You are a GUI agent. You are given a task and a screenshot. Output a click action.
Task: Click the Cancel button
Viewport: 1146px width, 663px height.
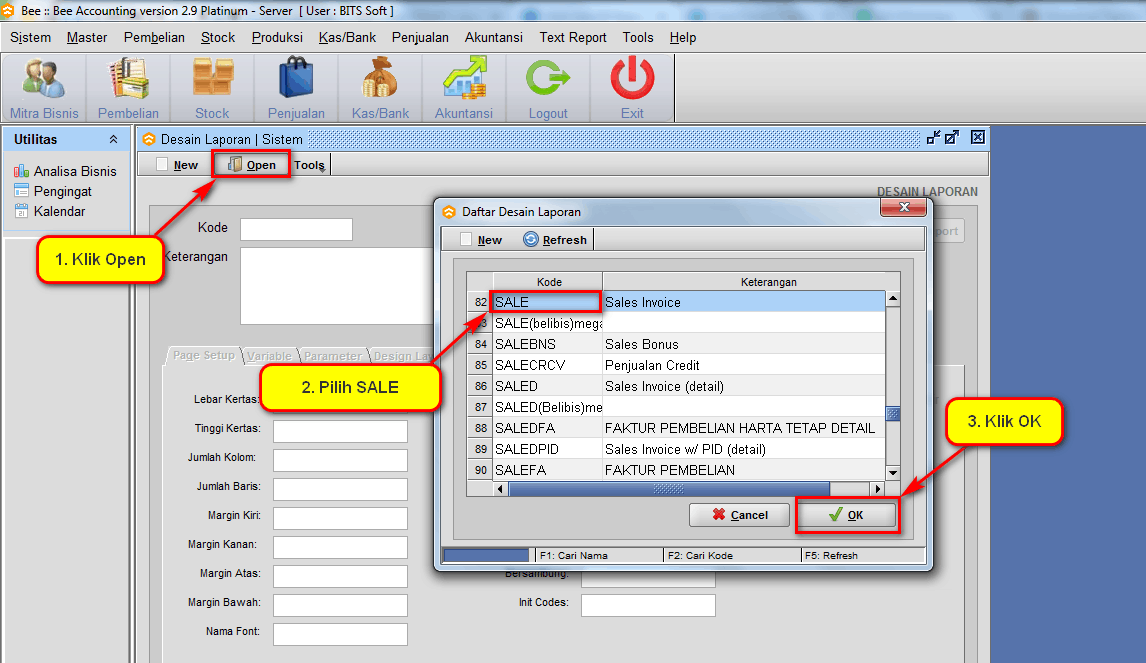coord(739,515)
